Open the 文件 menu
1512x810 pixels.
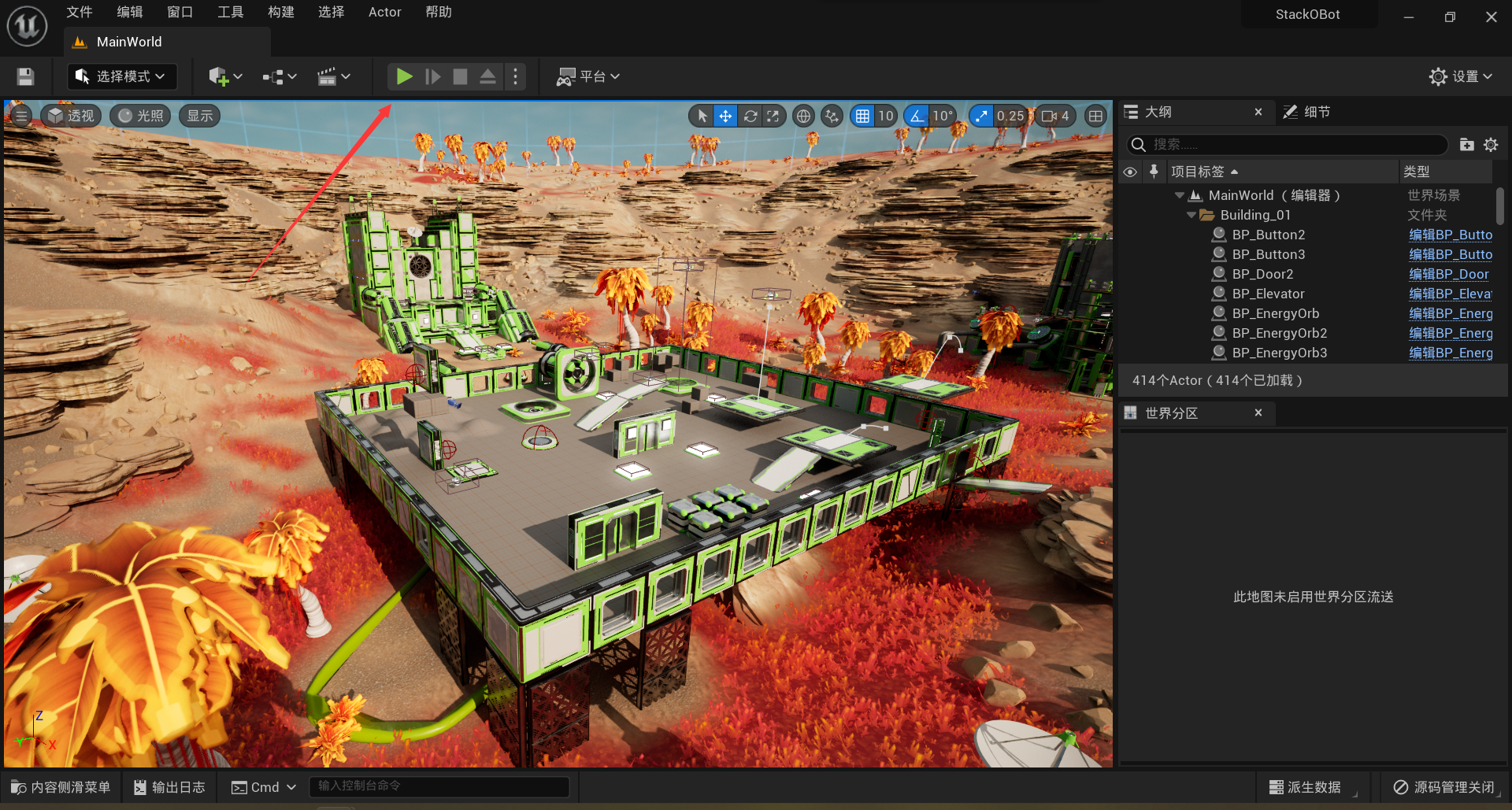tap(79, 12)
